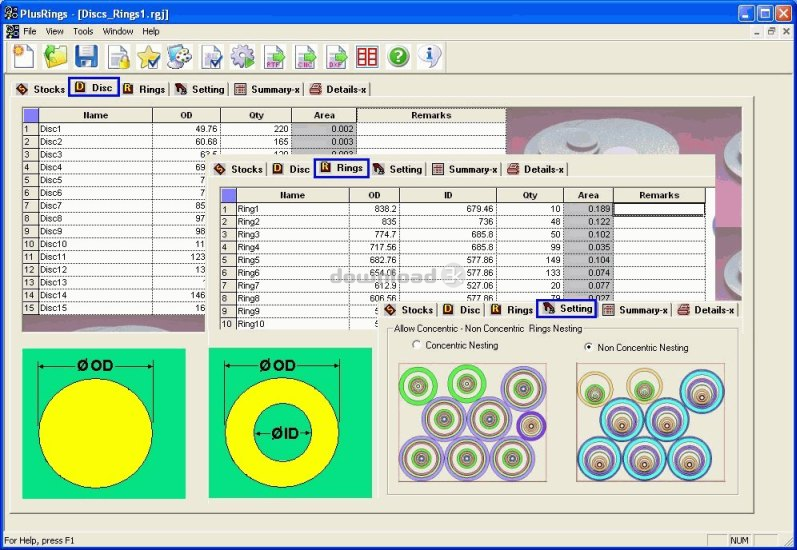Click the ID column header in Rings table
This screenshot has width=797, height=550.
point(448,195)
